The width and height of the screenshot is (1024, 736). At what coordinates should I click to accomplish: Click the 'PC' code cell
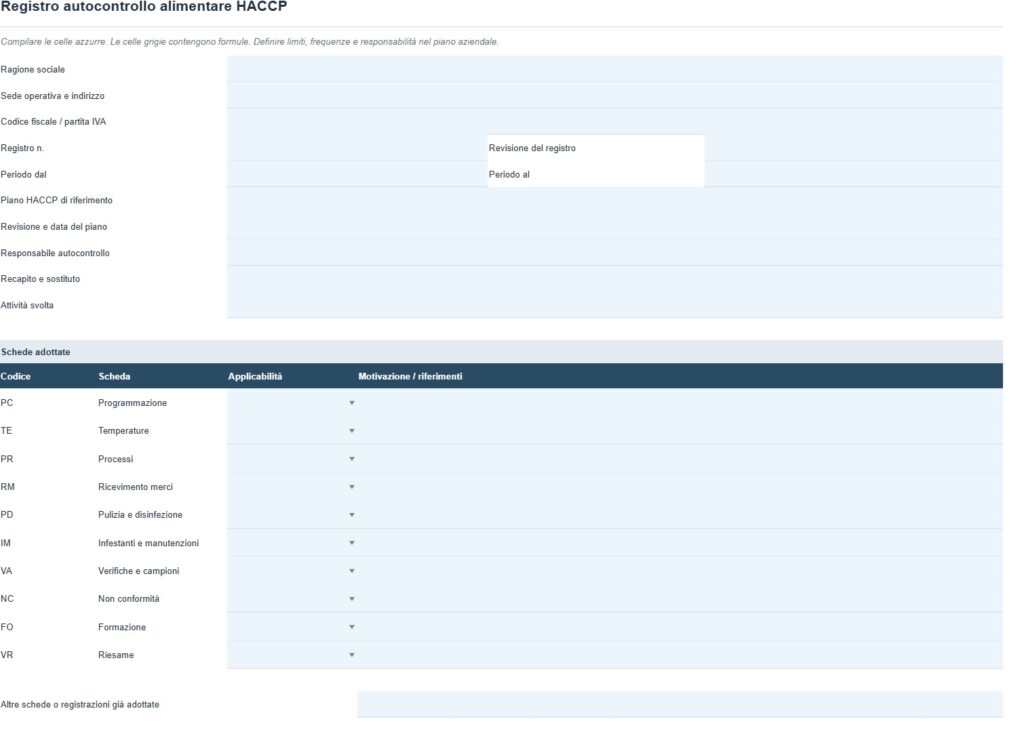(x=7, y=403)
